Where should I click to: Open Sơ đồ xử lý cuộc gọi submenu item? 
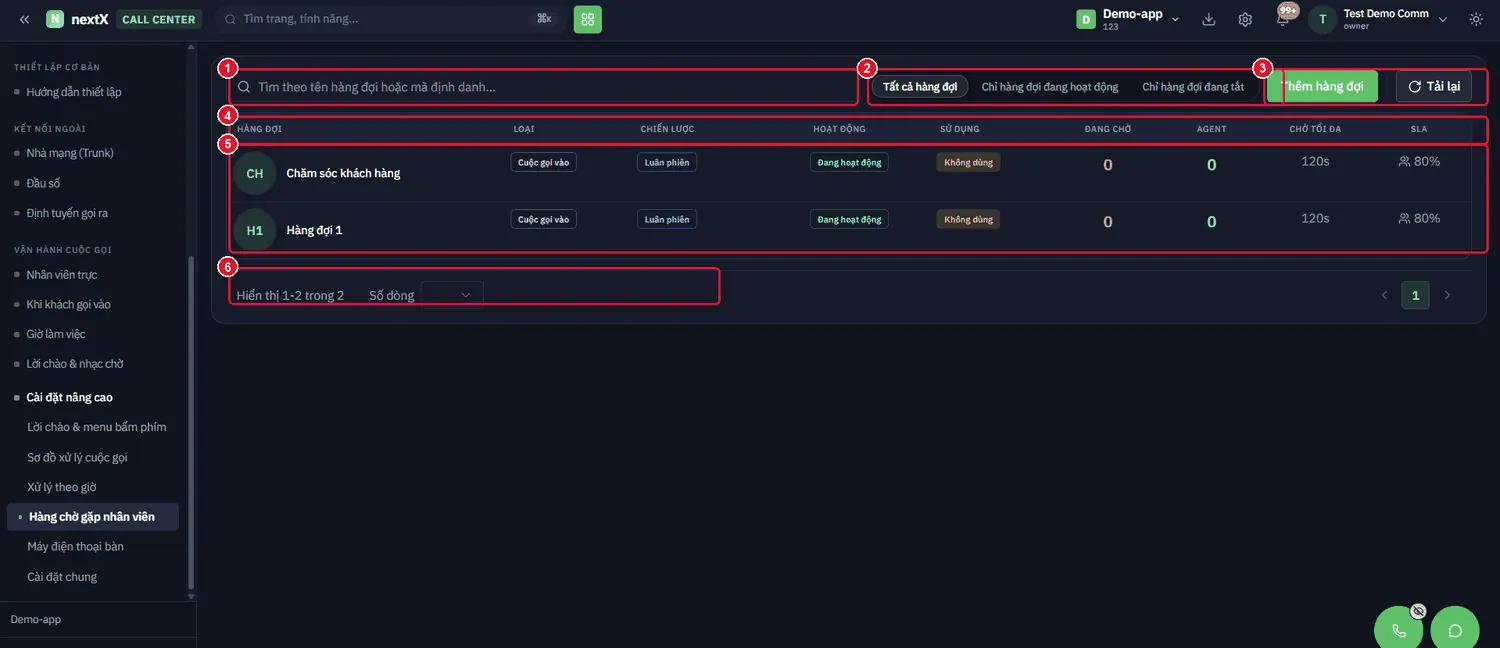[x=77, y=457]
